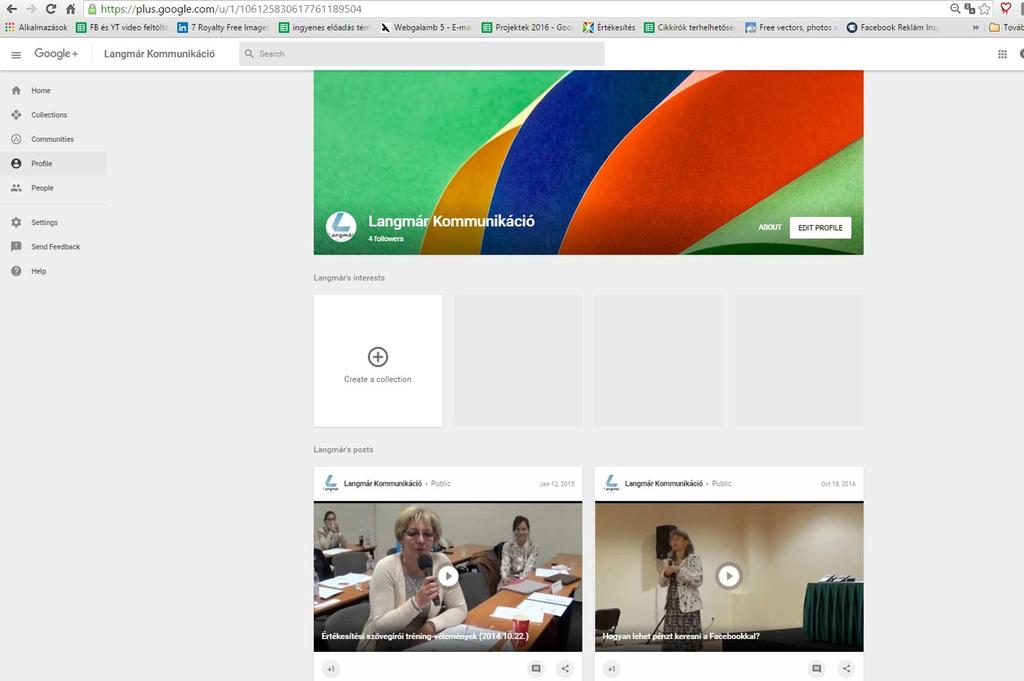Open Collections in sidebar
This screenshot has height=681, width=1024.
coord(54,115)
